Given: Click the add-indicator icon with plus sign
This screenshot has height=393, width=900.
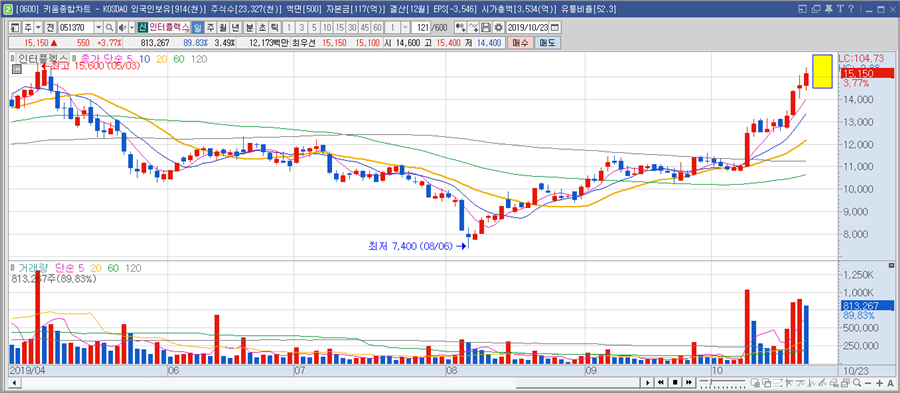Looking at the screenshot, I should click(x=460, y=28).
